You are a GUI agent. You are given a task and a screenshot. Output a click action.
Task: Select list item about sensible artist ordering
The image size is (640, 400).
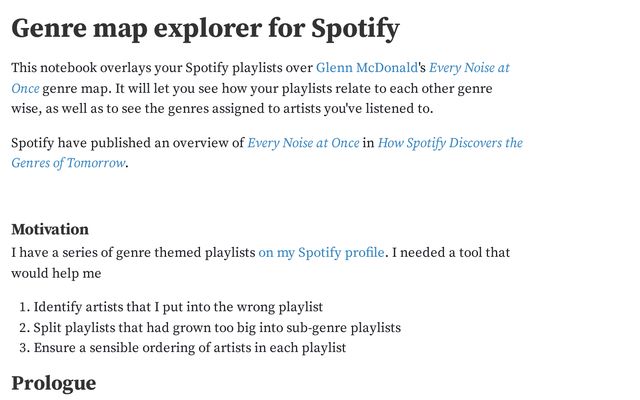coord(190,348)
